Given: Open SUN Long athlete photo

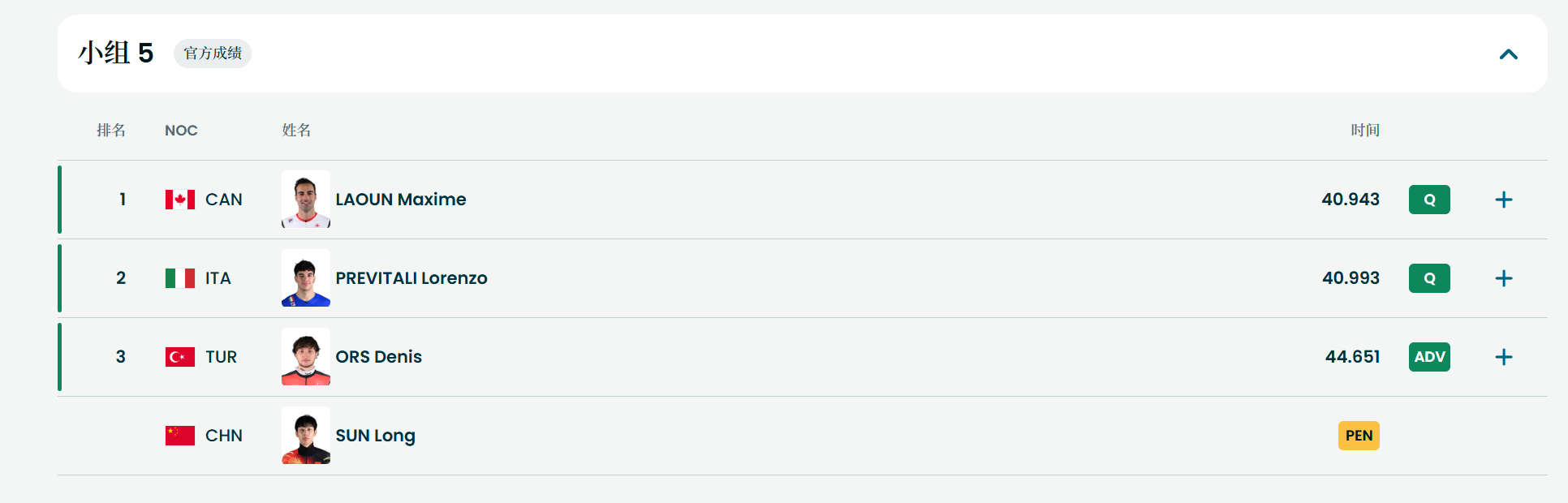Looking at the screenshot, I should click(x=305, y=436).
